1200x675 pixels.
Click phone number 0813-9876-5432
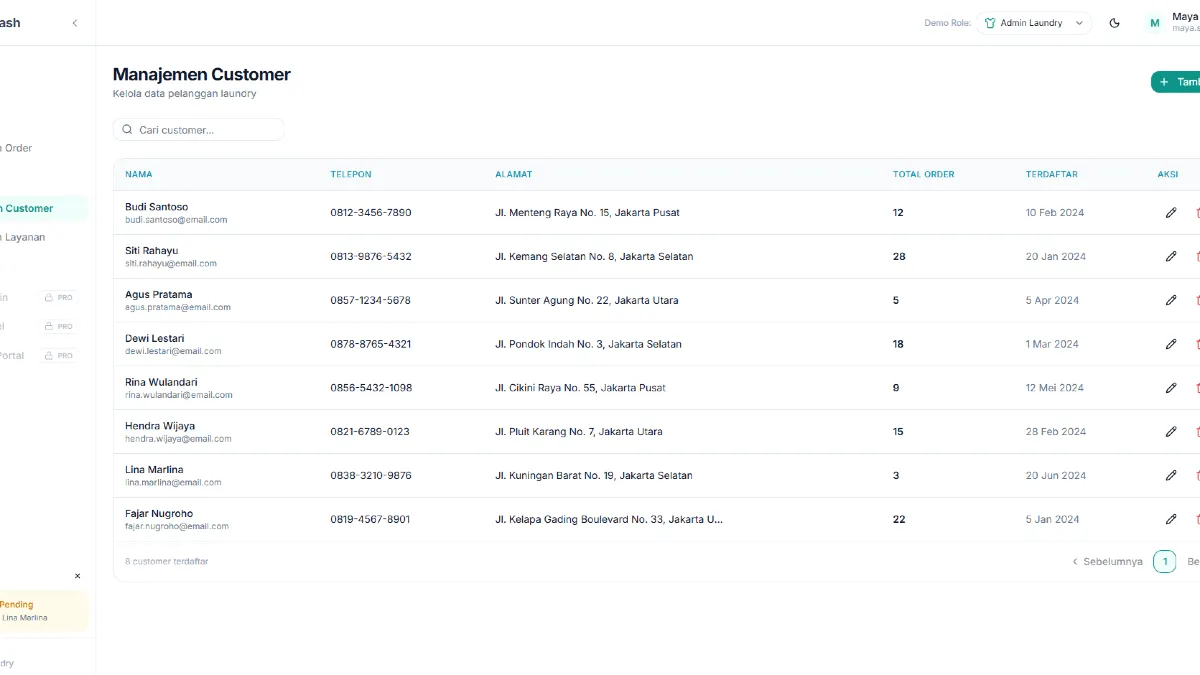tap(371, 257)
